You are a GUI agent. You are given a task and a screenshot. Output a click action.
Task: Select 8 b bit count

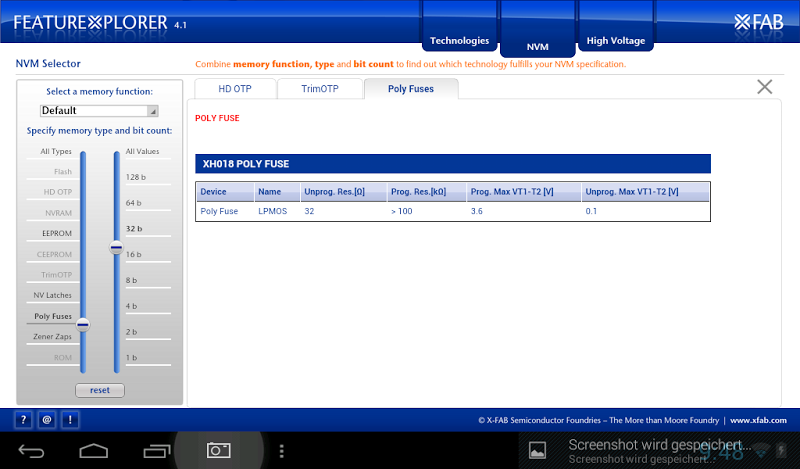132,280
